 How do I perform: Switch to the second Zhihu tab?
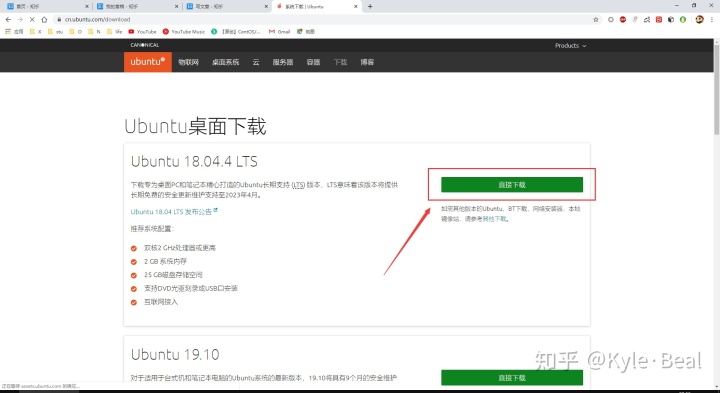137,6
